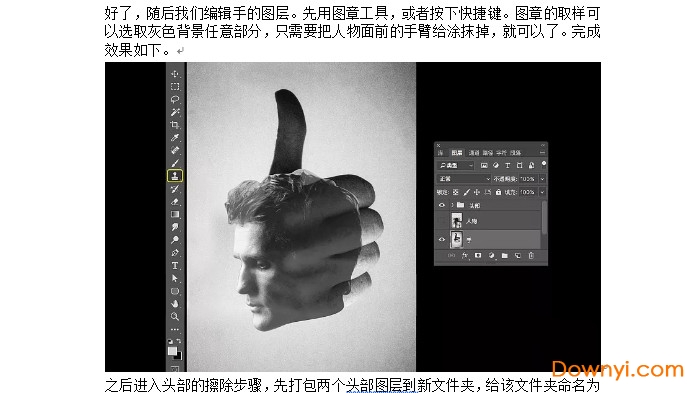The image size is (700, 393).
Task: Switch to the 通道 tab
Action: [474, 152]
